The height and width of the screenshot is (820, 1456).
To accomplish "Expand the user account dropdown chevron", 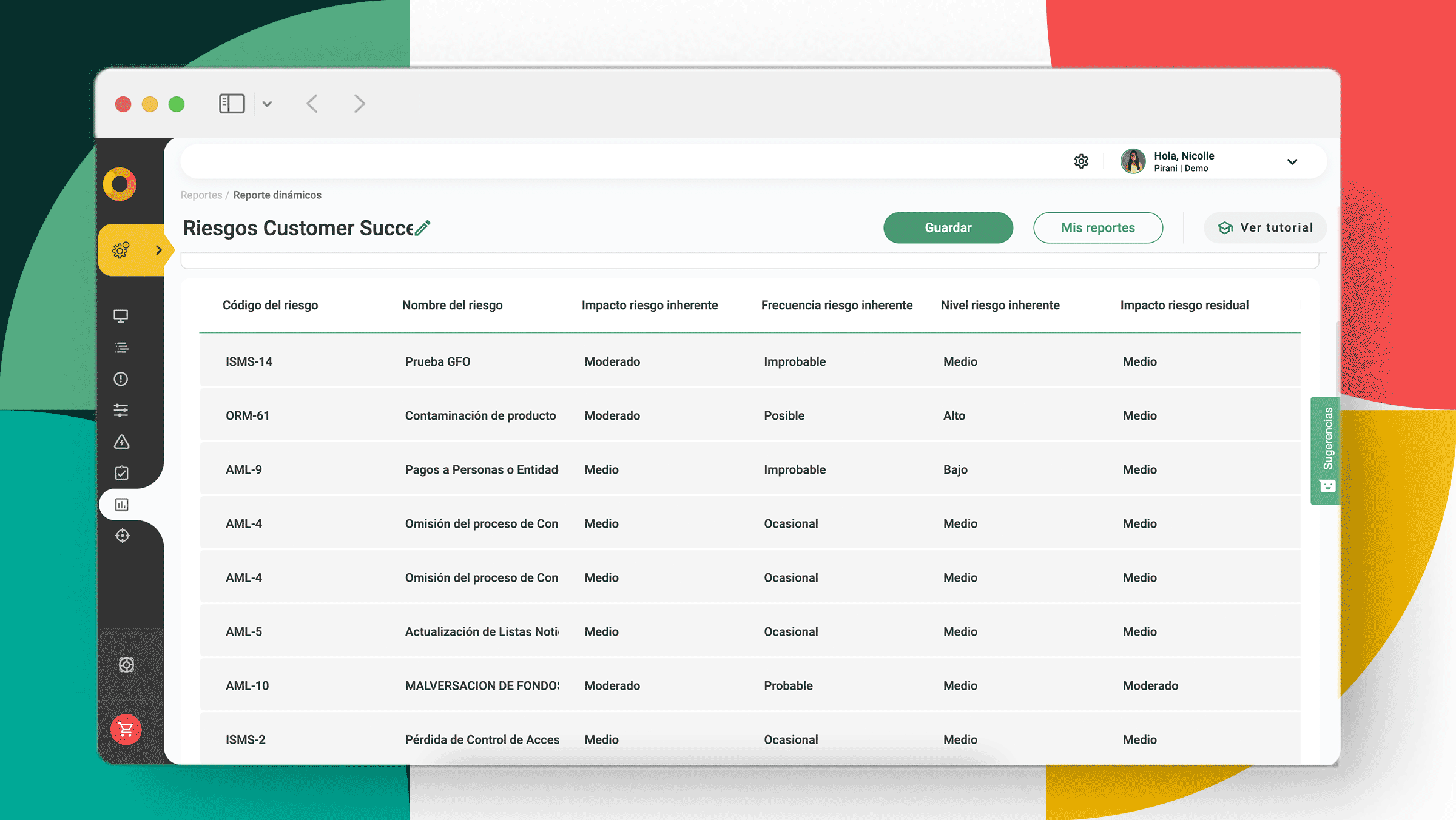I will (x=1292, y=162).
